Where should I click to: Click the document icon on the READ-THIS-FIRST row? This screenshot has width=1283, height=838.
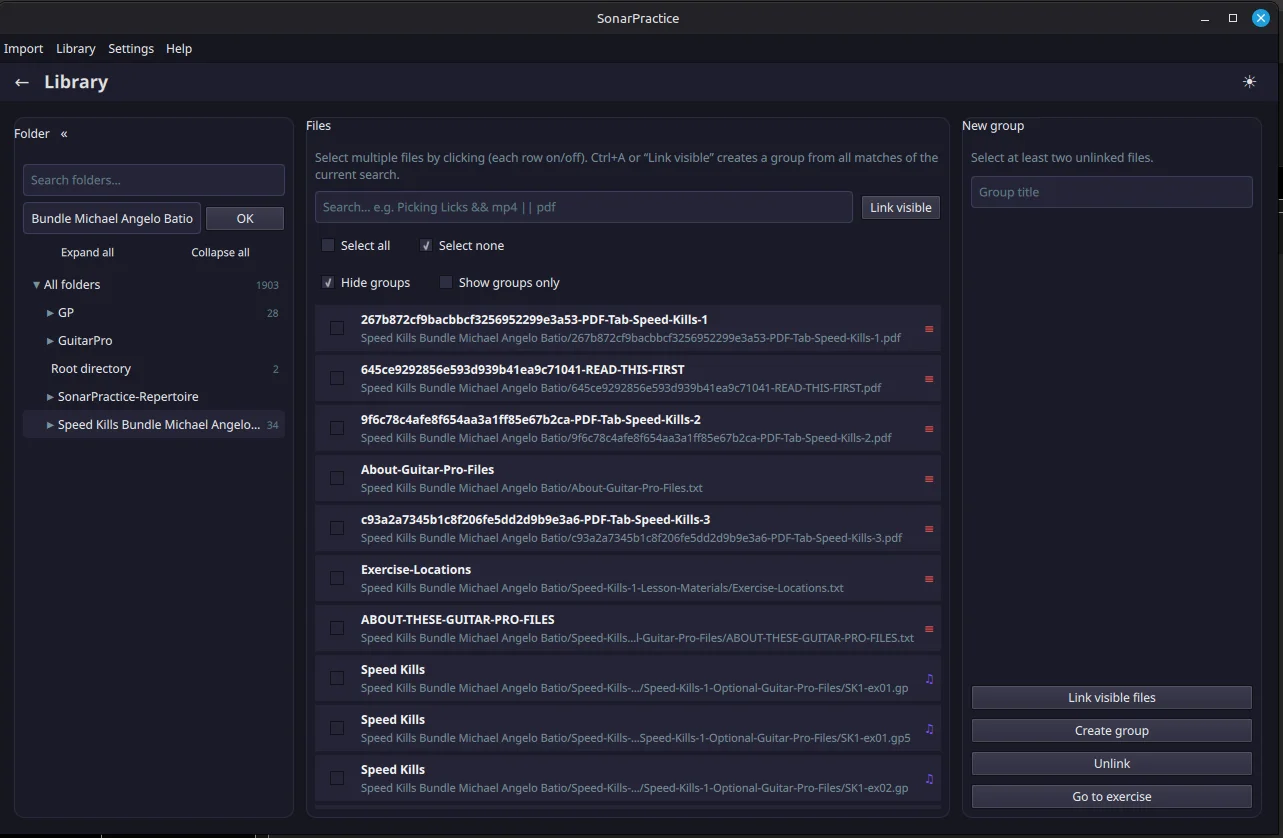[929, 379]
